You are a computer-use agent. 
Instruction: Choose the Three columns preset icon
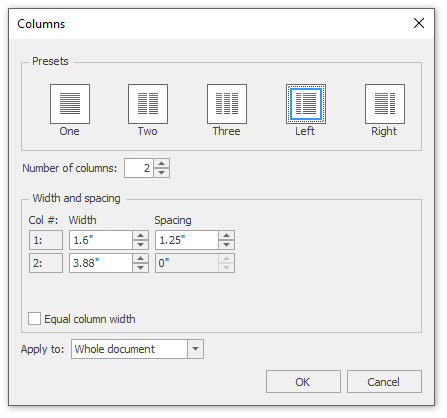[x=227, y=104]
